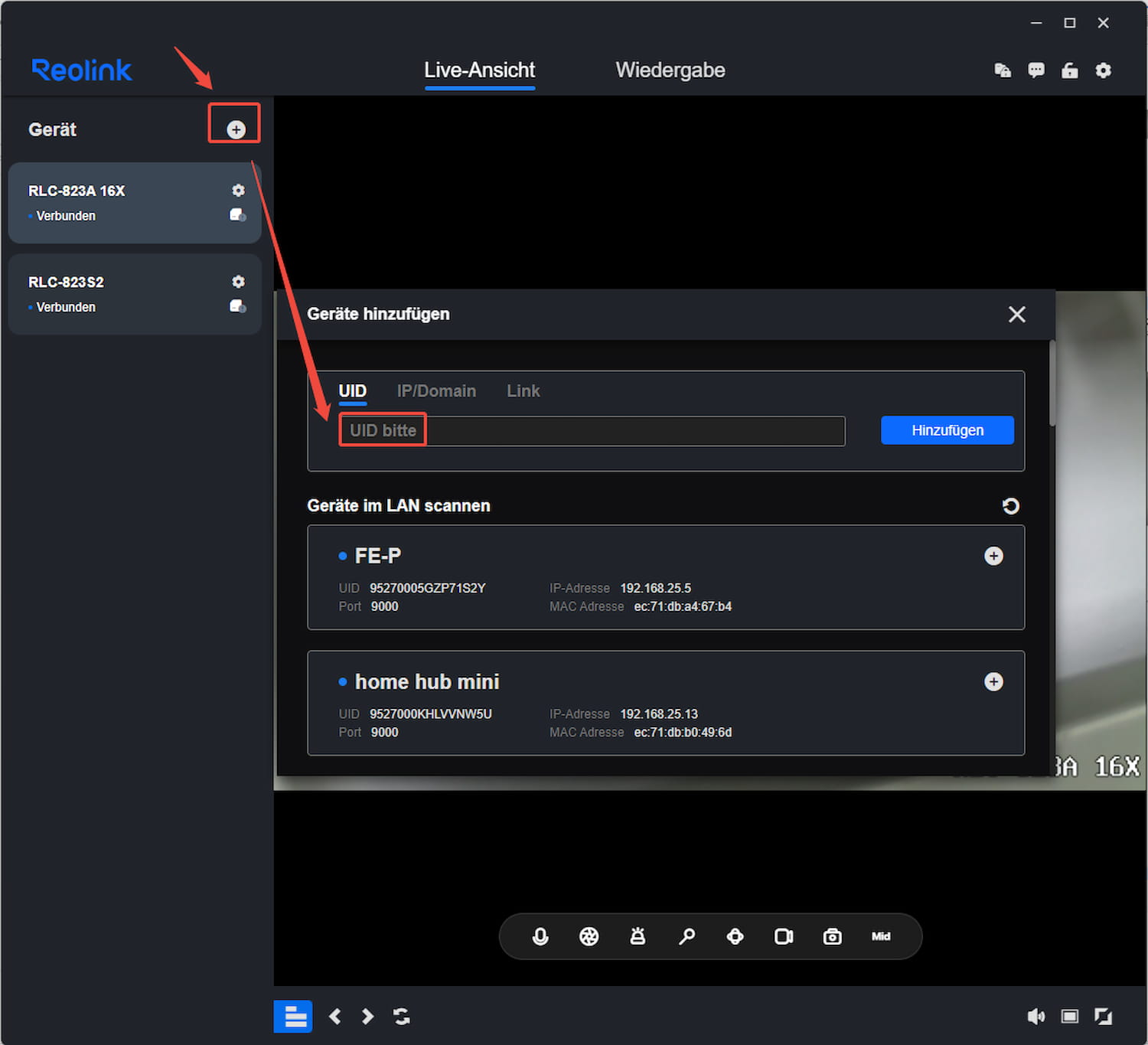
Task: Switch to Wiedergabe tab
Action: click(670, 70)
